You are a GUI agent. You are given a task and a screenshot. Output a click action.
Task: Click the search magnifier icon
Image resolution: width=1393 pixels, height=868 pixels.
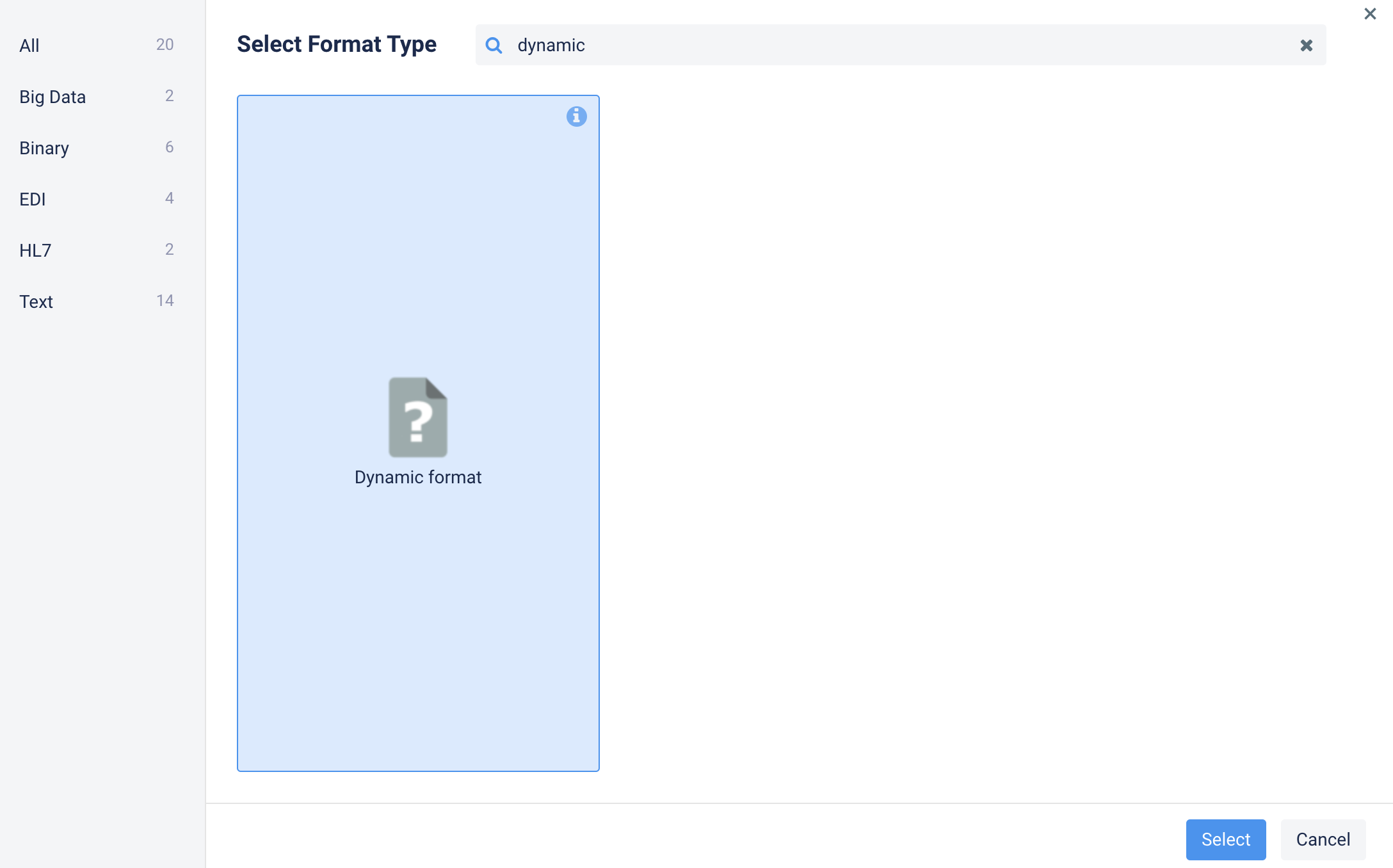[494, 45]
